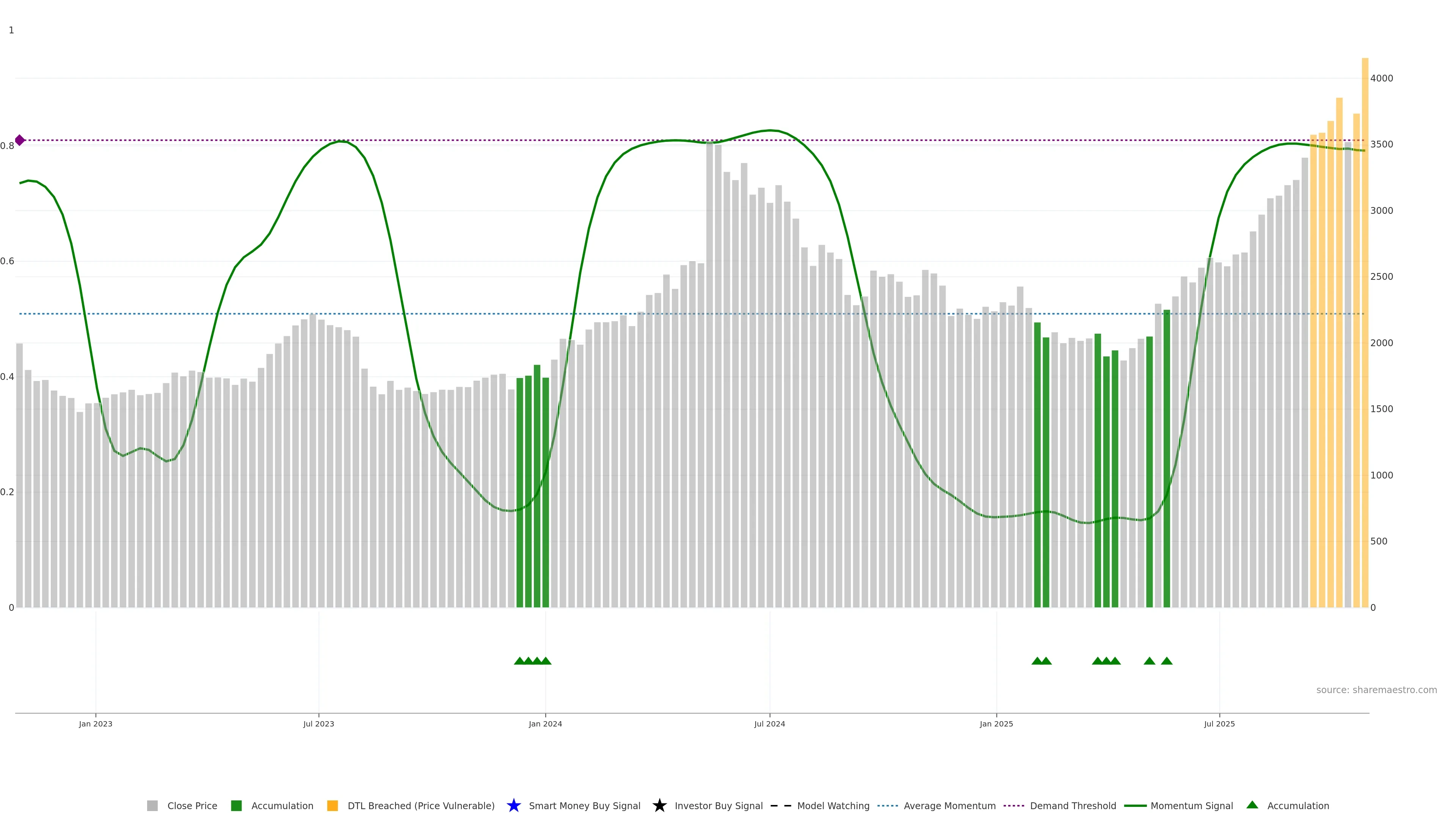Click the green Accumulation square legend icon
Screen dimensions: 1456x819
coord(236,805)
